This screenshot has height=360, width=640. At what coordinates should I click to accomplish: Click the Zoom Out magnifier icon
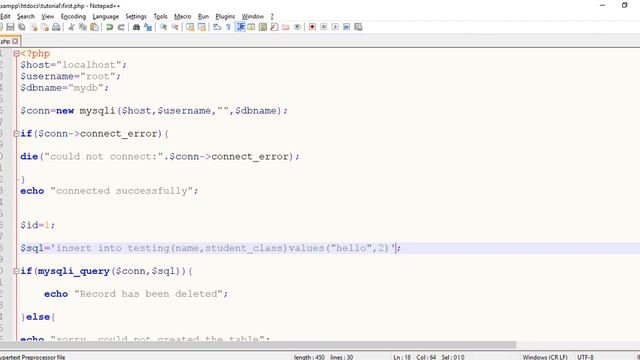pos(175,27)
